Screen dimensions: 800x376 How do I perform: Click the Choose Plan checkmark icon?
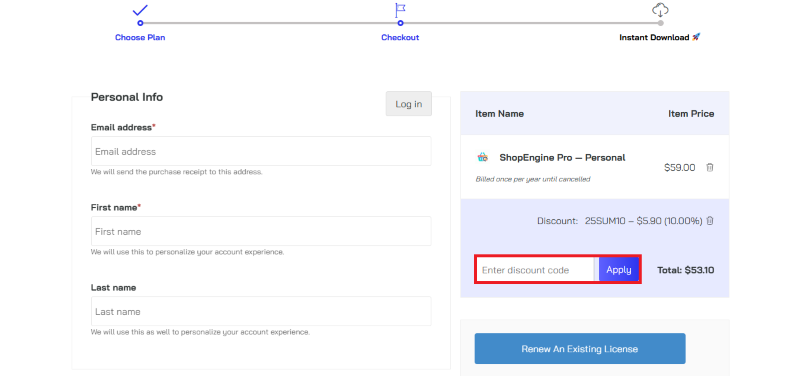click(140, 10)
